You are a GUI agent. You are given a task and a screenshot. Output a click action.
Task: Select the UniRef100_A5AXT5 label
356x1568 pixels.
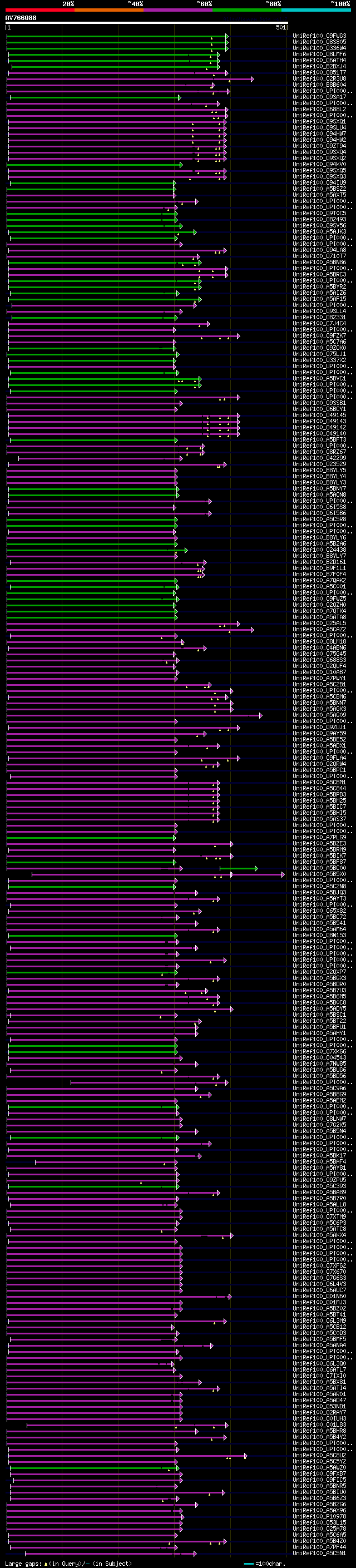tap(319, 195)
